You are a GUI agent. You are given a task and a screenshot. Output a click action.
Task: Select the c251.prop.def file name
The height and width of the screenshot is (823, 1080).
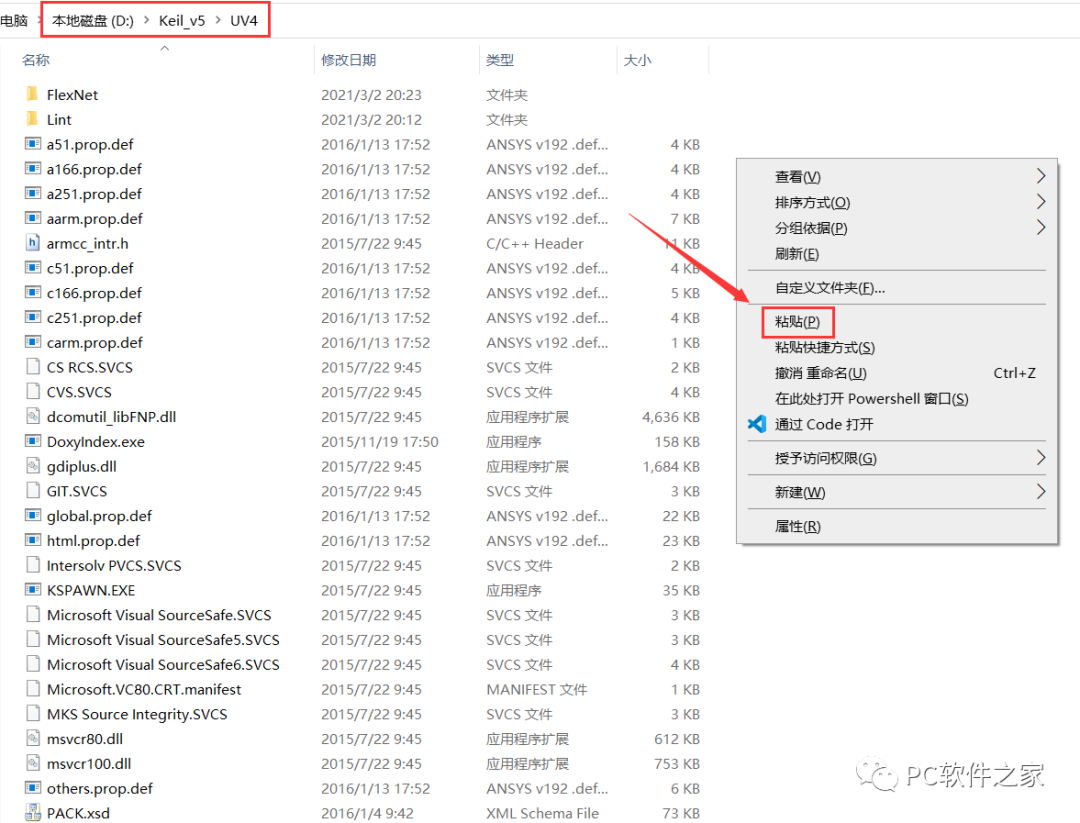(94, 318)
